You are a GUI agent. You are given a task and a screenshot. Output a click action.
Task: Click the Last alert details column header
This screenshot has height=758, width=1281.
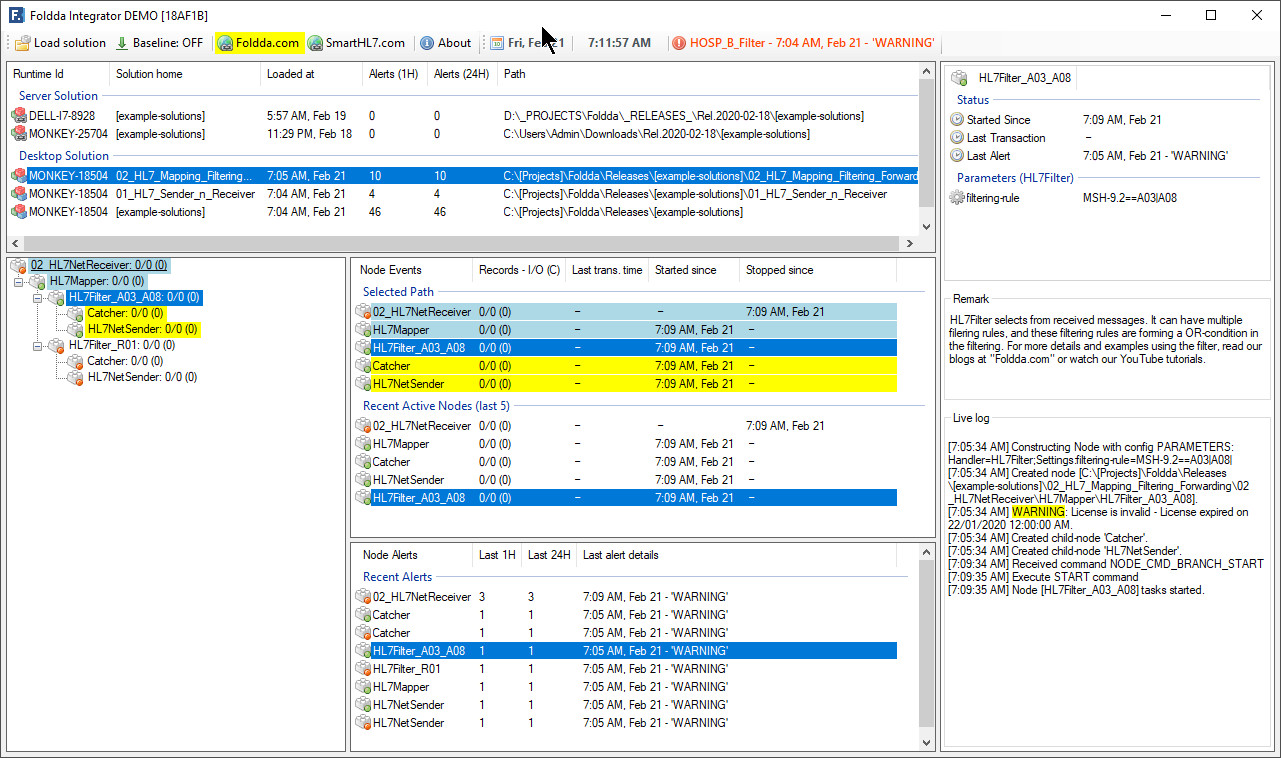pos(738,555)
